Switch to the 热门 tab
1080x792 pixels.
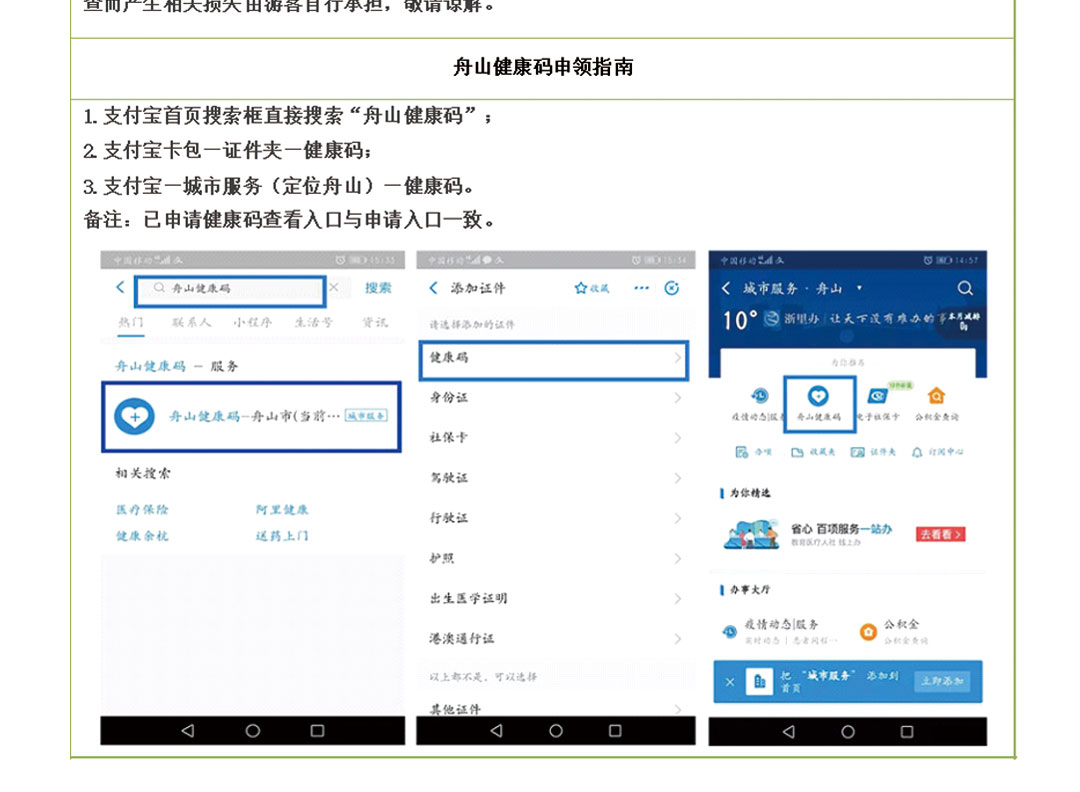click(130, 322)
